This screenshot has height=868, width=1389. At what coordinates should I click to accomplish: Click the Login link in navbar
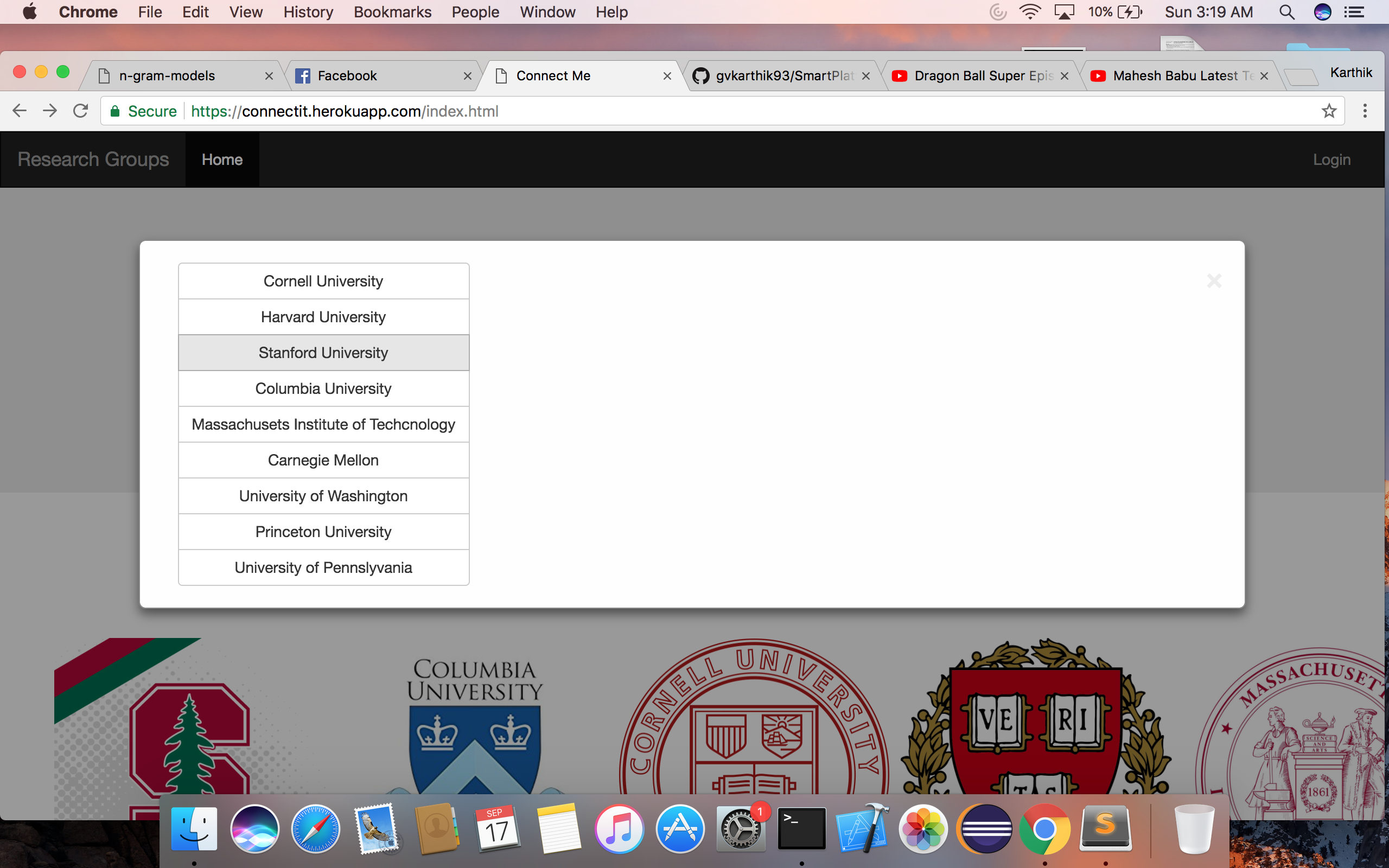[1331, 159]
